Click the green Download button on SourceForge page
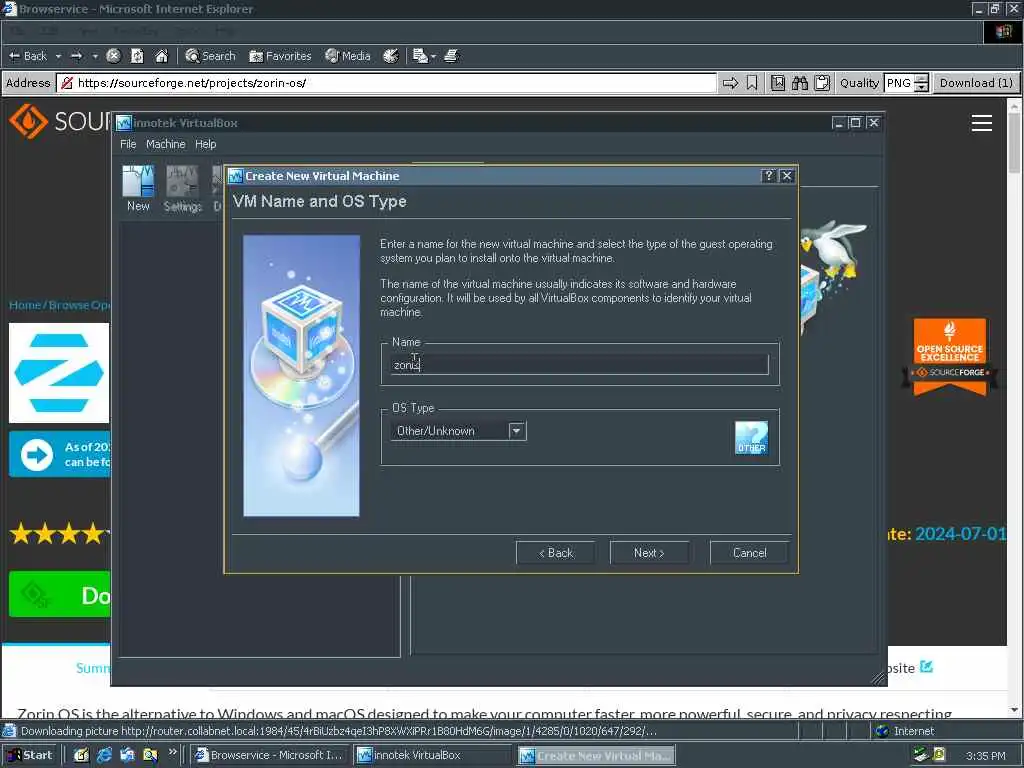Screen dimensions: 1024x768 point(60,594)
